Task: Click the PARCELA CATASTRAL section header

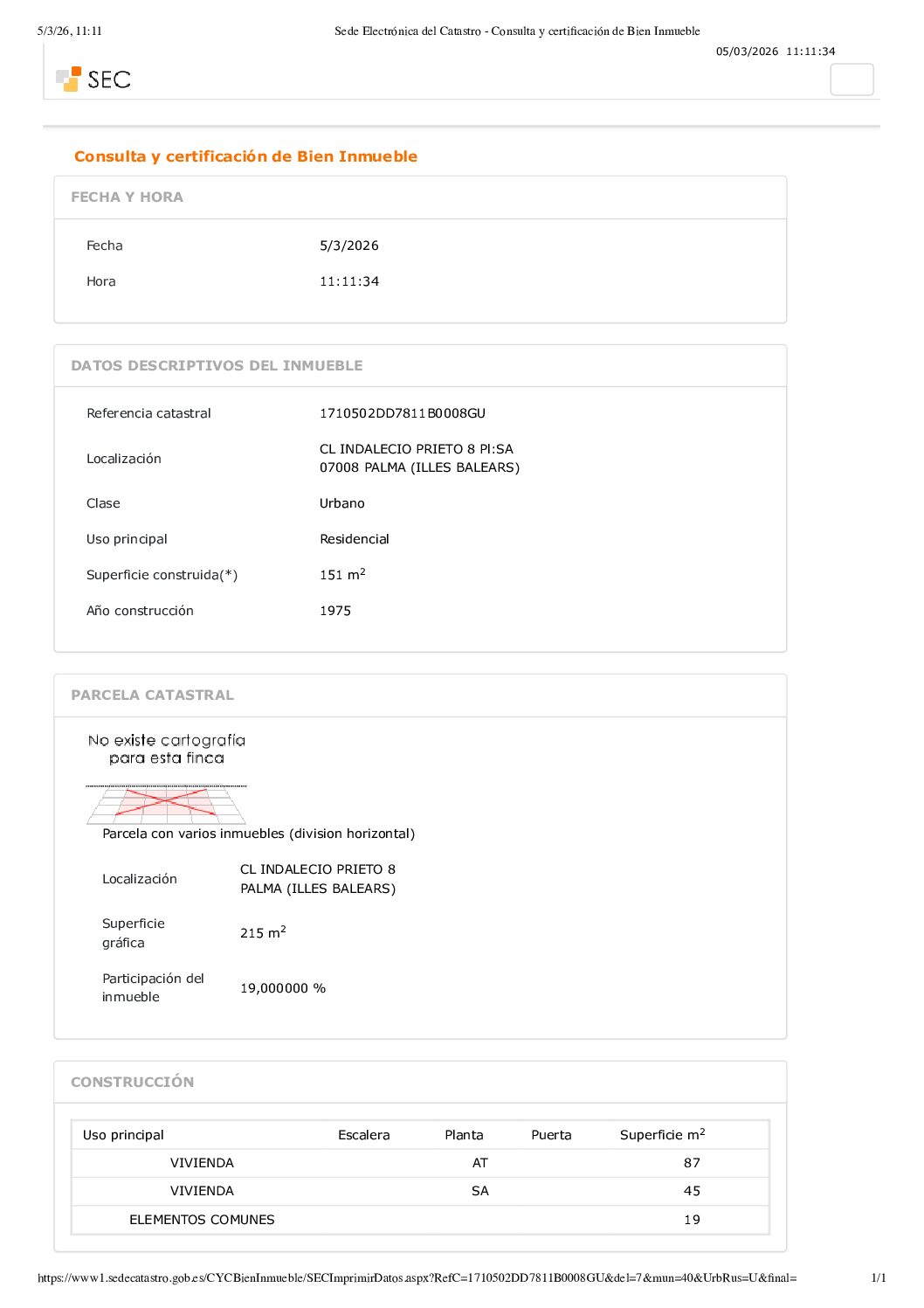Action: (152, 696)
